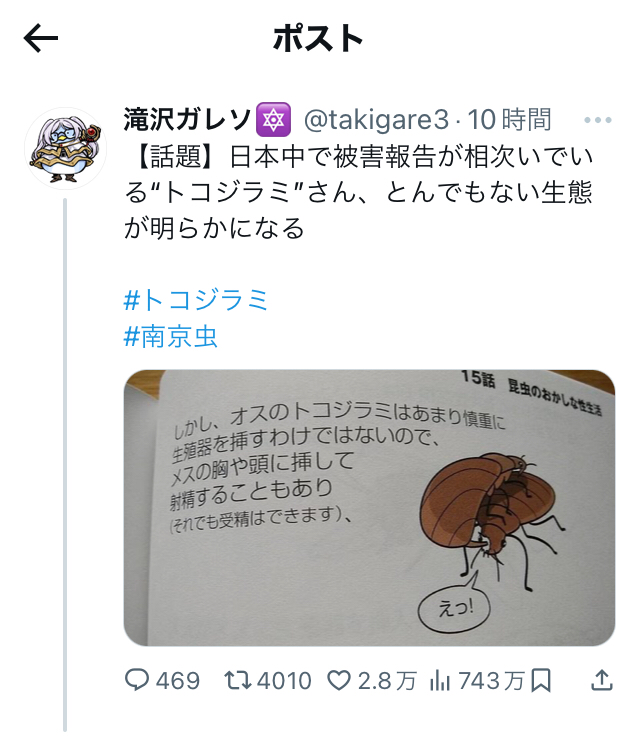
Task: Open the three-dot more options menu
Action: point(598,120)
